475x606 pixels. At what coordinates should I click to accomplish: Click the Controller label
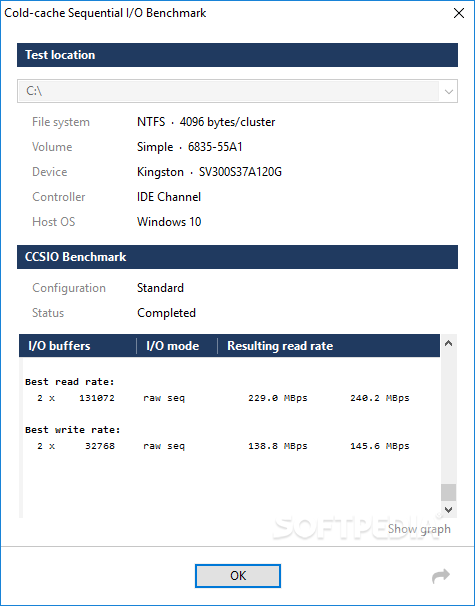coord(58,197)
